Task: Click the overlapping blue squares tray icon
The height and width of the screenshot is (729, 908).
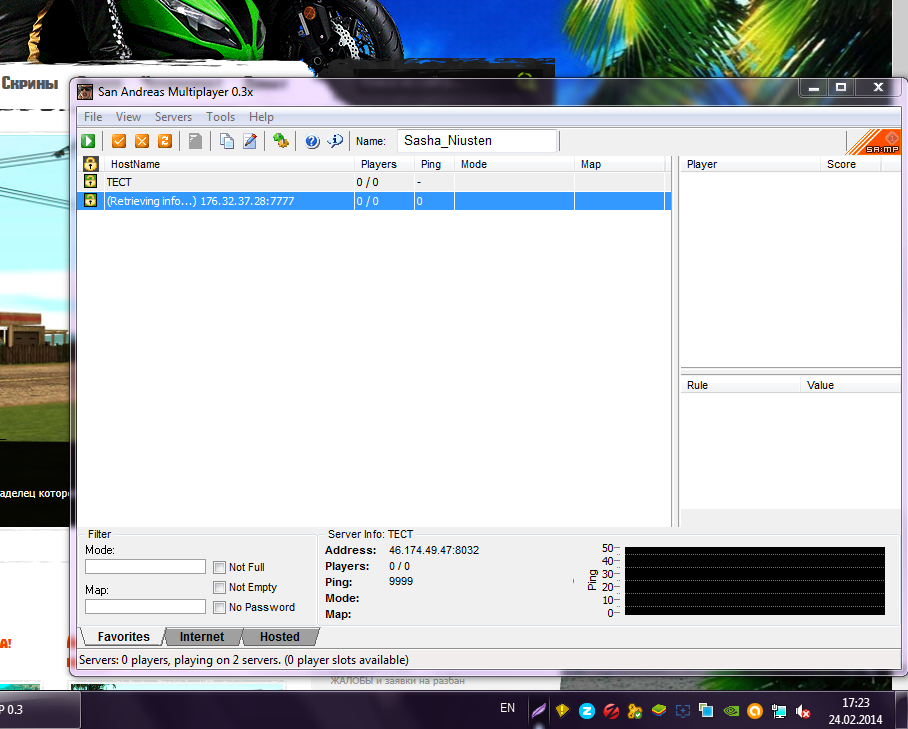Action: click(x=706, y=710)
